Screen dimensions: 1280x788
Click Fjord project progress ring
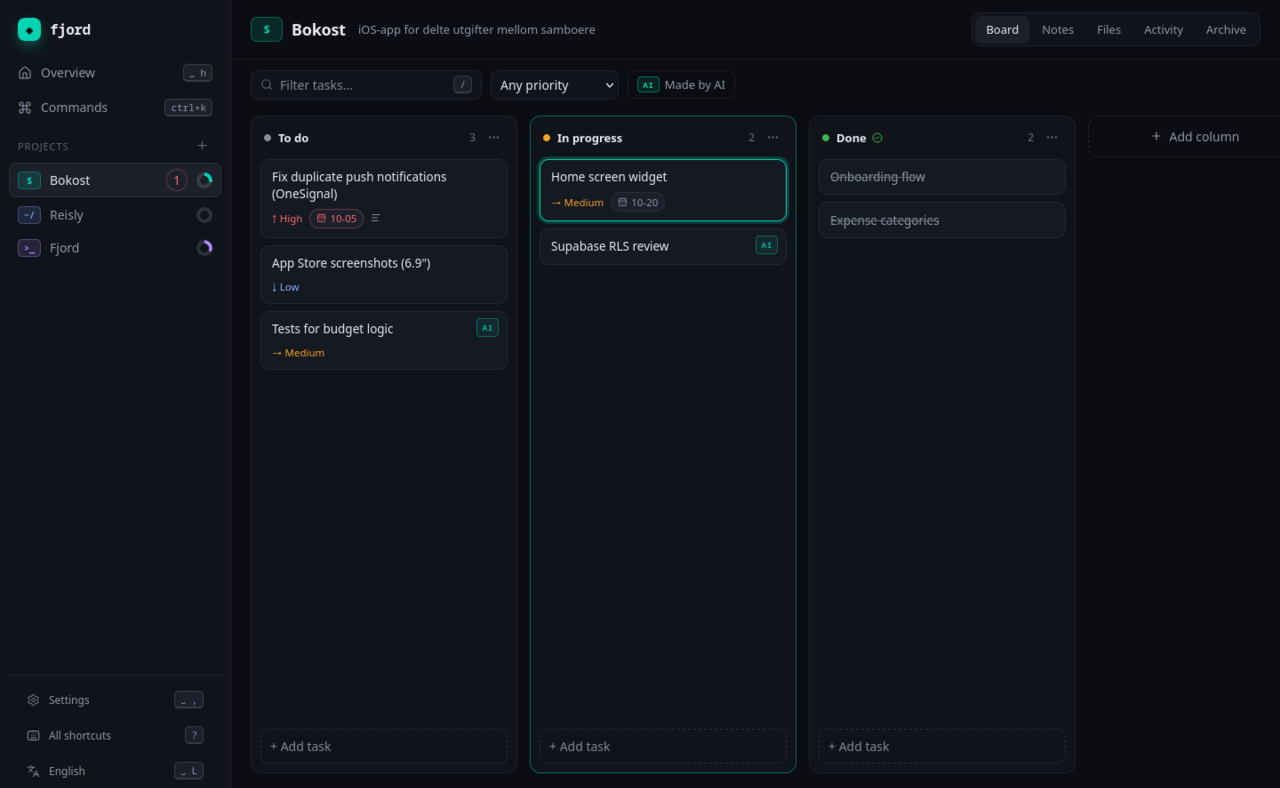(204, 248)
